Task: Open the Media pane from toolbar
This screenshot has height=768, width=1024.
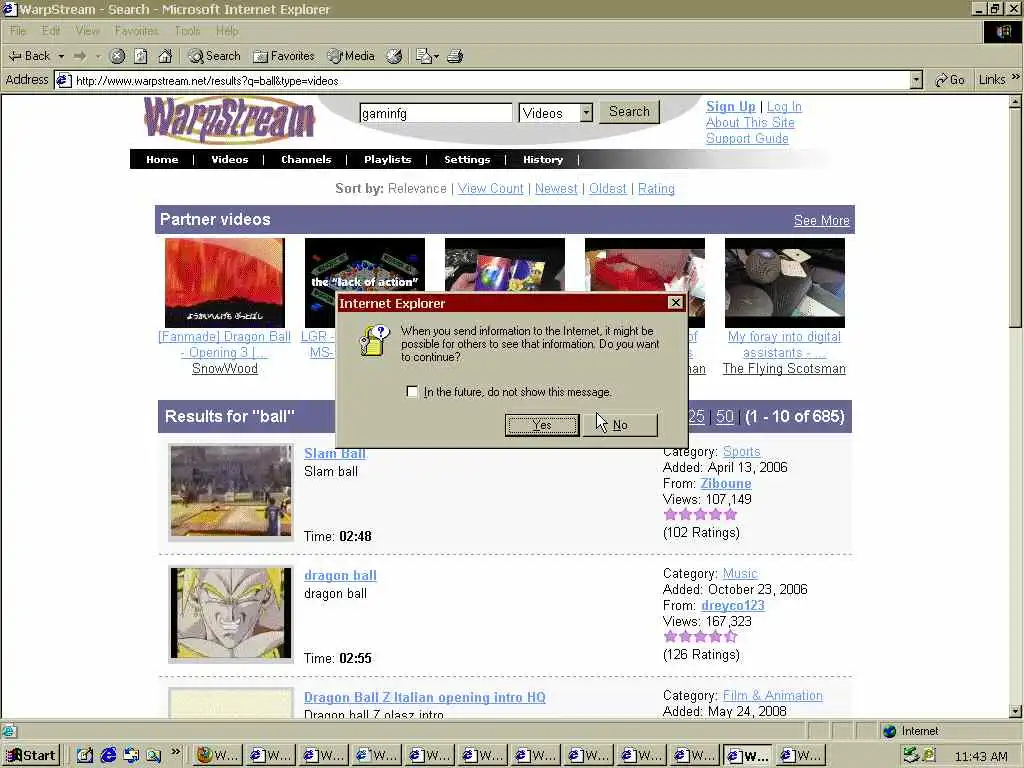Action: pyautogui.click(x=351, y=56)
